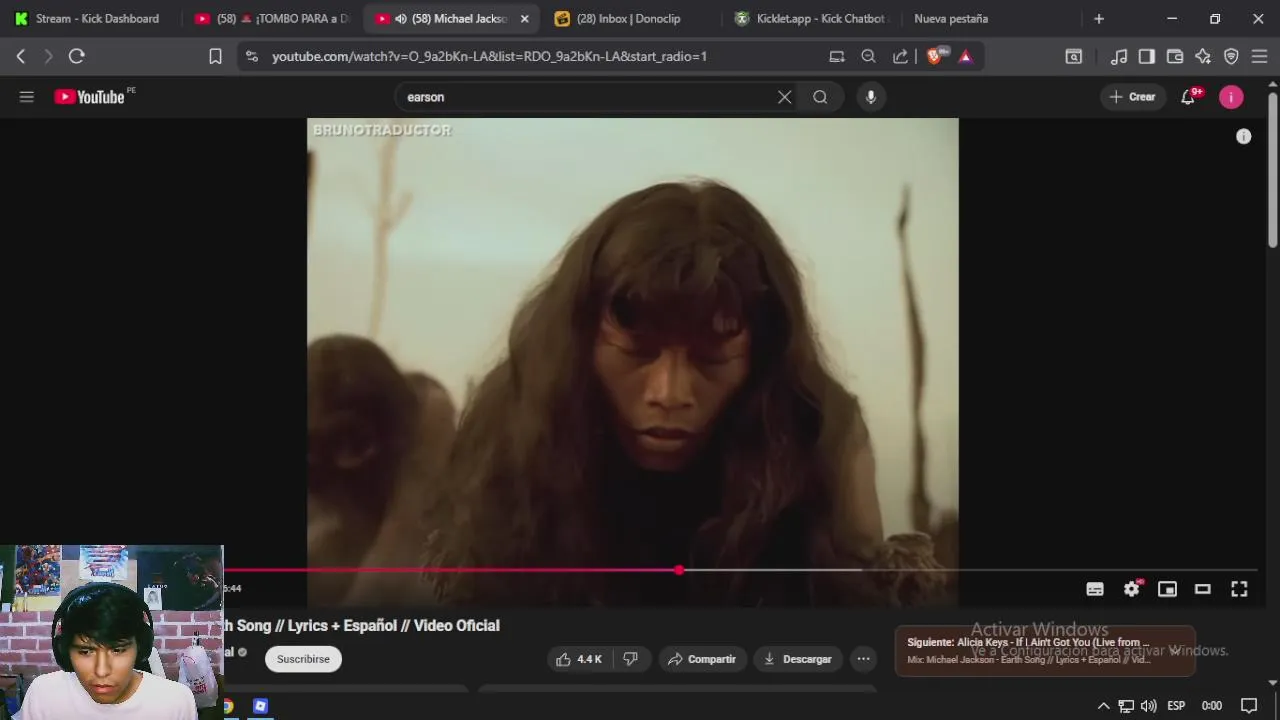Viewport: 1280px width, 720px height.
Task: Open Leo AI sparkle icon
Action: point(1203,56)
